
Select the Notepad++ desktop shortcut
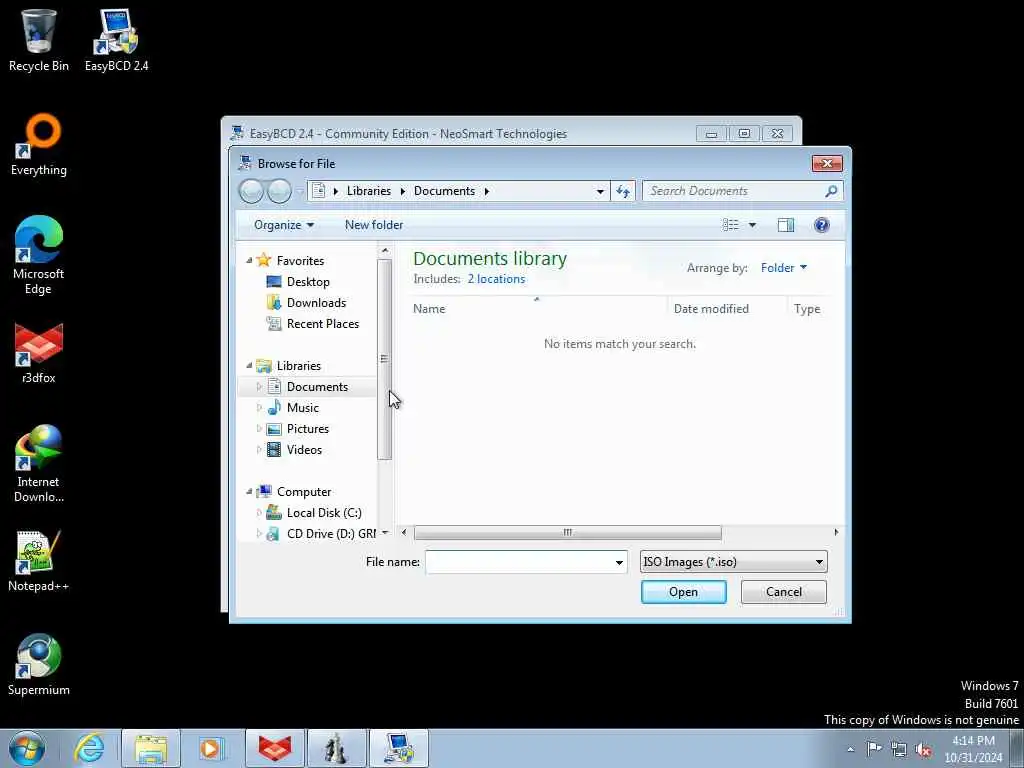tap(39, 560)
